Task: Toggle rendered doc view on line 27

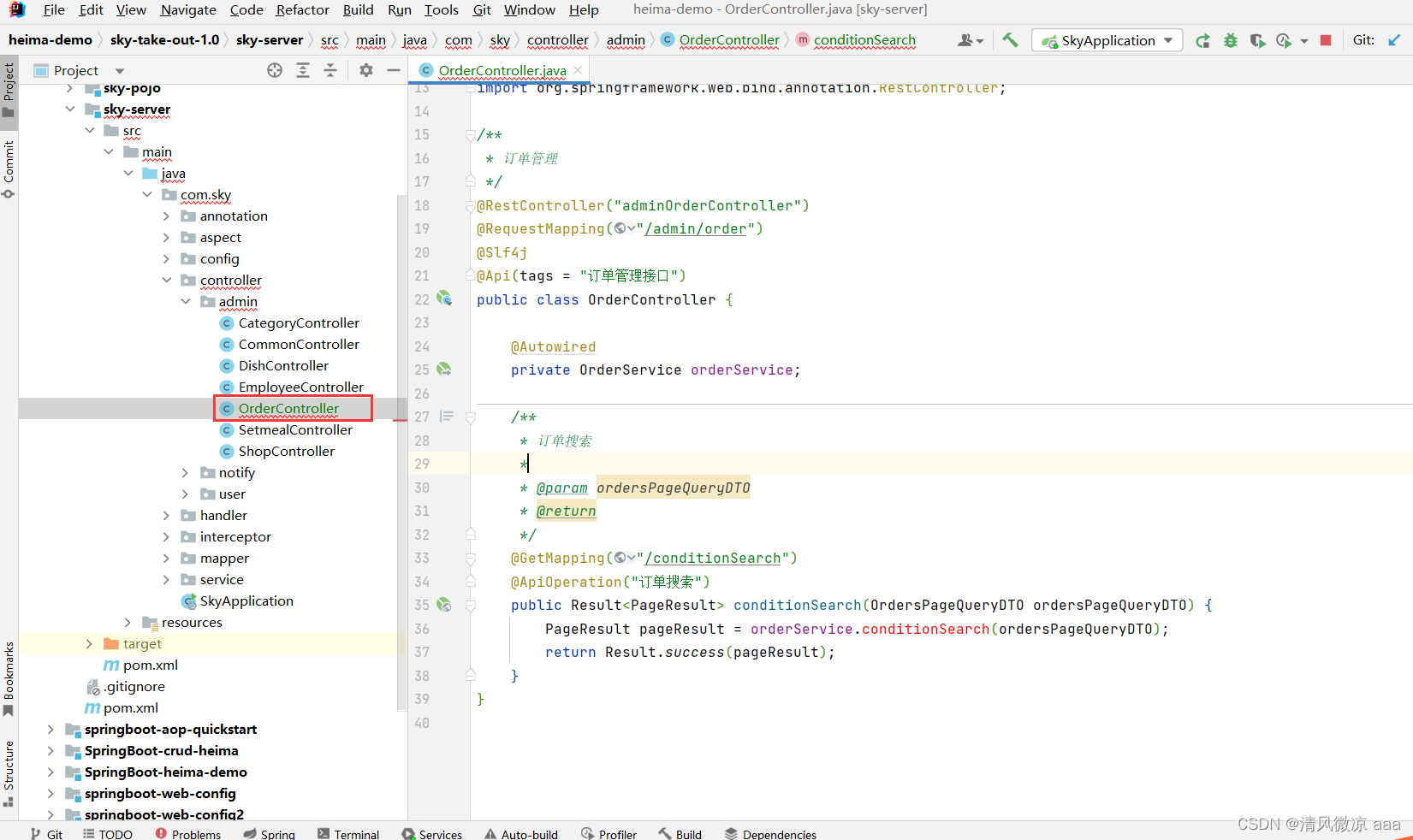Action: (447, 417)
